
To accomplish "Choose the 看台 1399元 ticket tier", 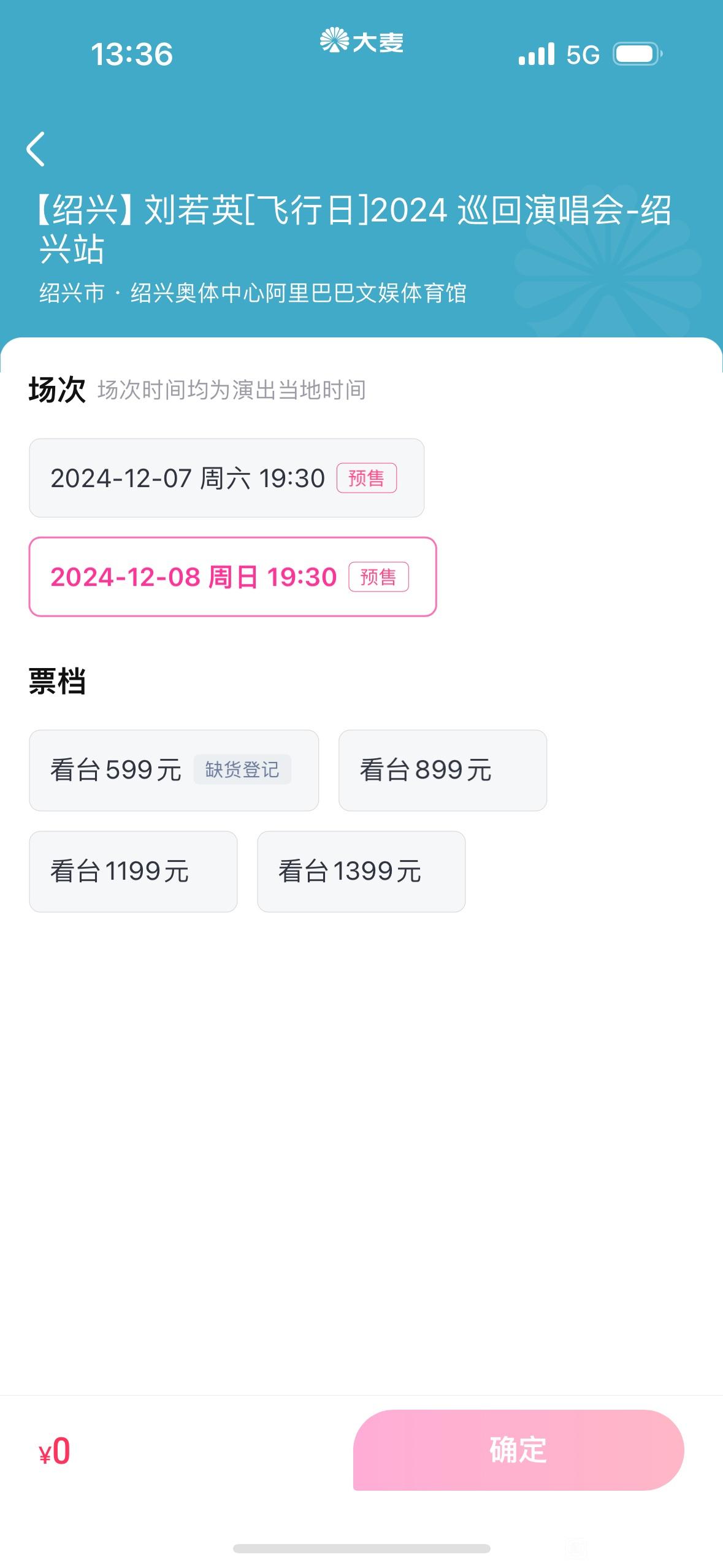I will [x=361, y=872].
